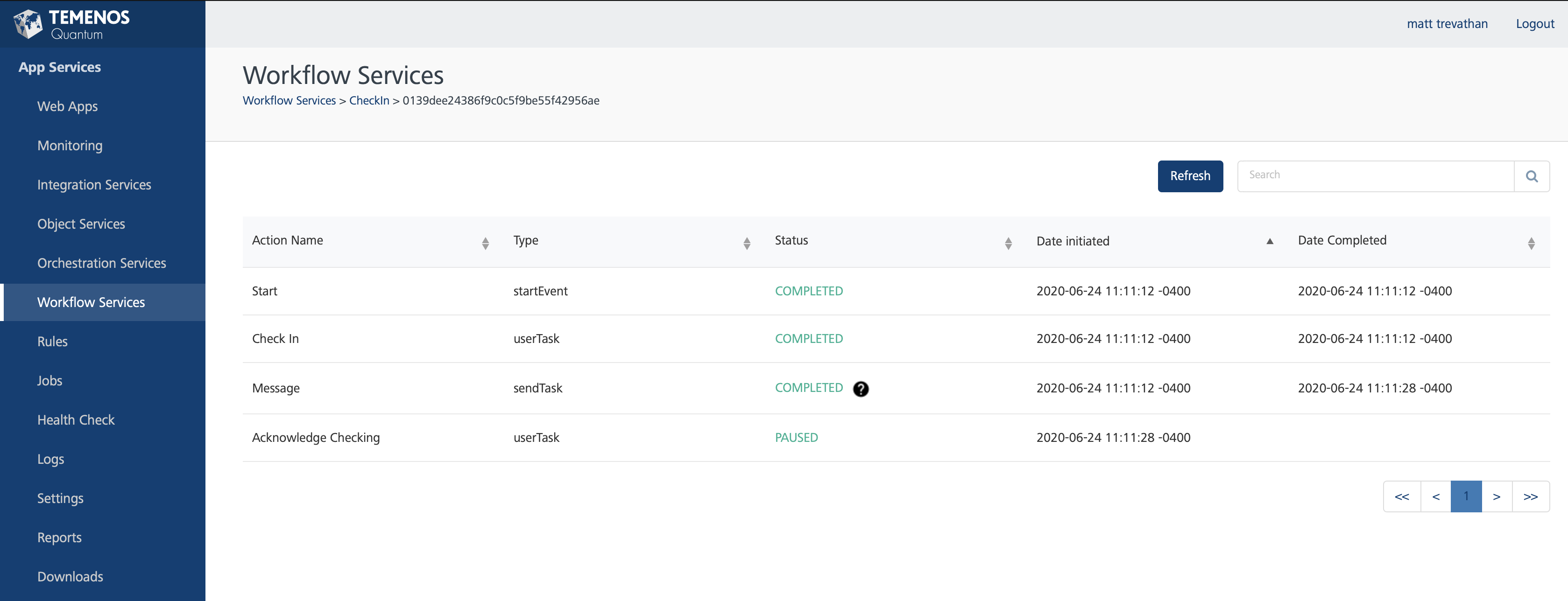Click the Refresh button
This screenshot has width=1568, height=601.
click(1189, 176)
